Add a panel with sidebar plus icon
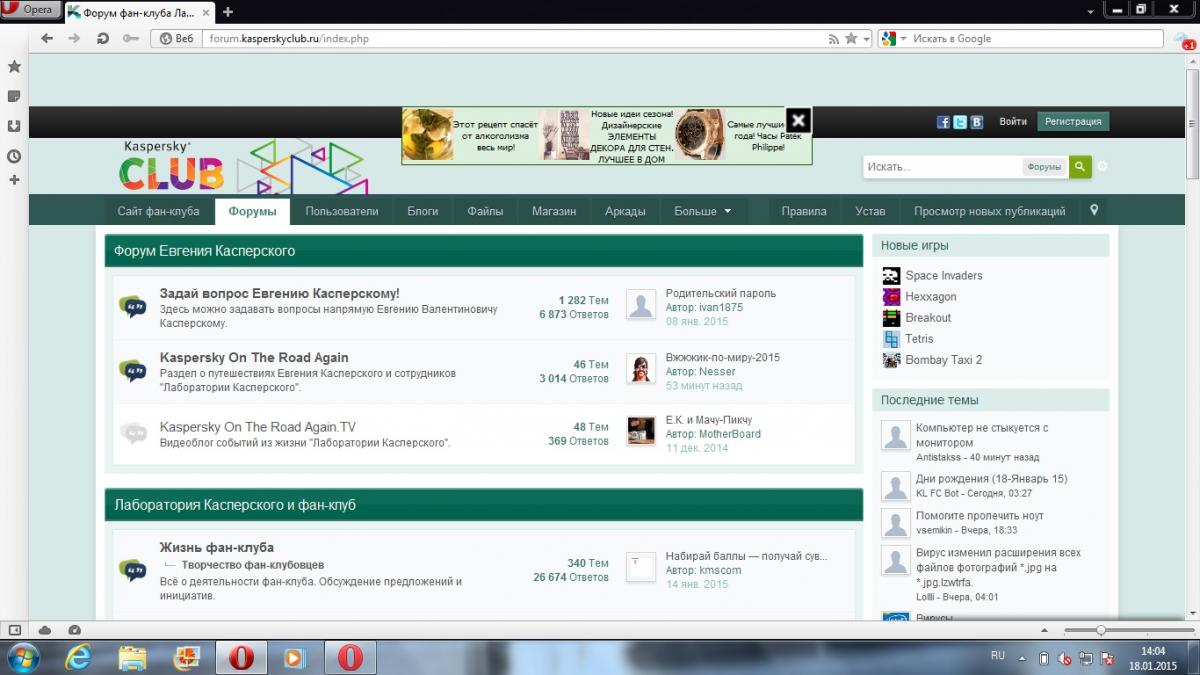1200x675 pixels. coord(14,180)
